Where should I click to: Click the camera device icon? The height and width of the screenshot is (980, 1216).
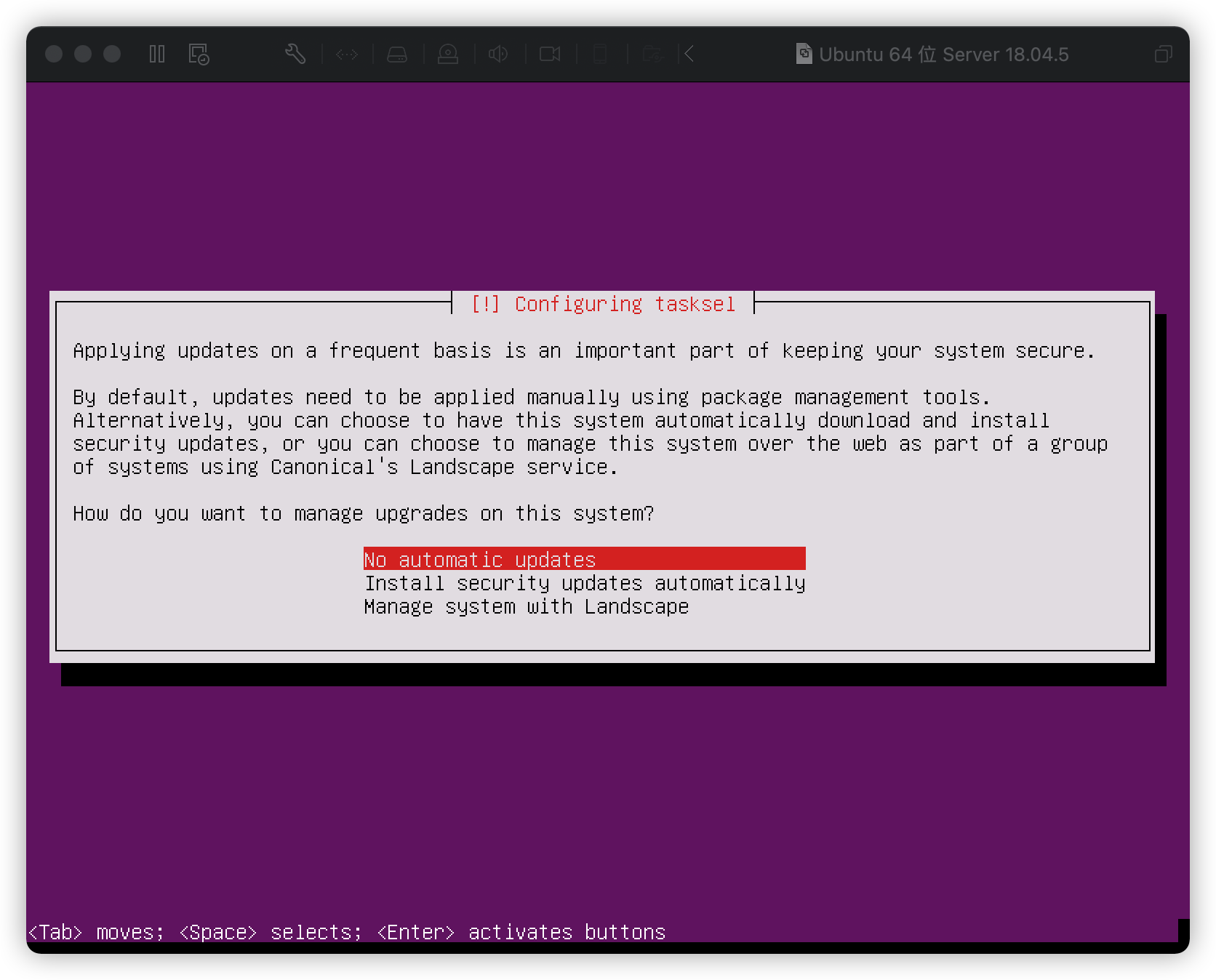pyautogui.click(x=550, y=54)
